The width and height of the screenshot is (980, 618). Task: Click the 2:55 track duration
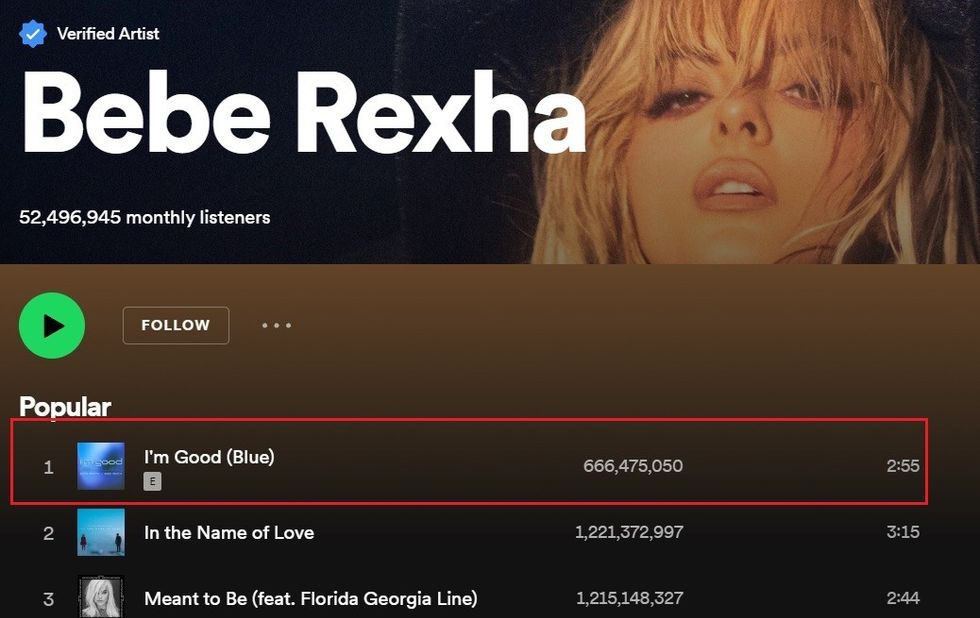(x=902, y=466)
